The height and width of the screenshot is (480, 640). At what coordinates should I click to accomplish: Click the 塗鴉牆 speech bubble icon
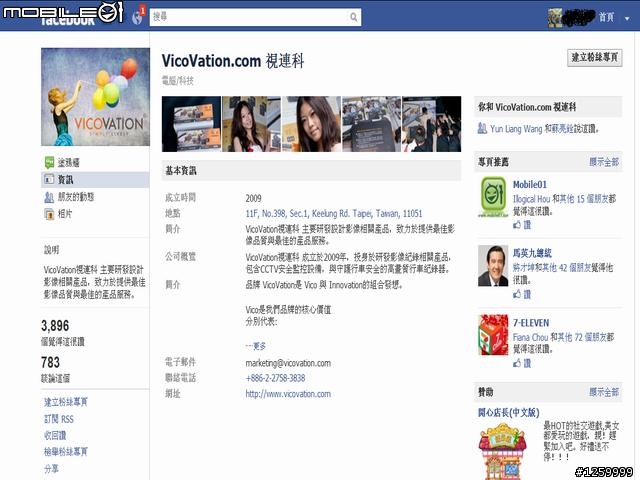[x=49, y=162]
